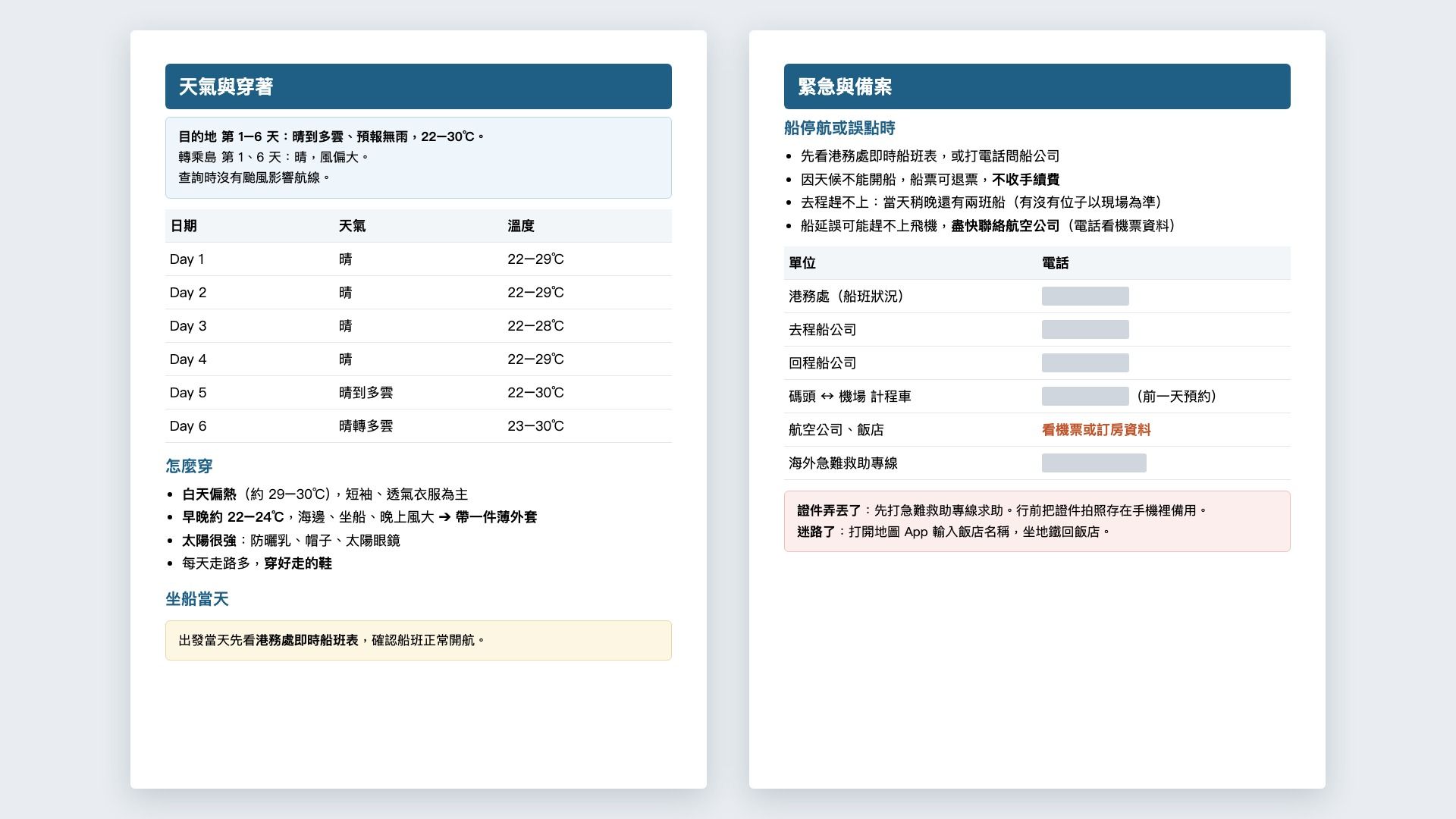Click the 穿好走的鞋 bold text

tap(298, 563)
